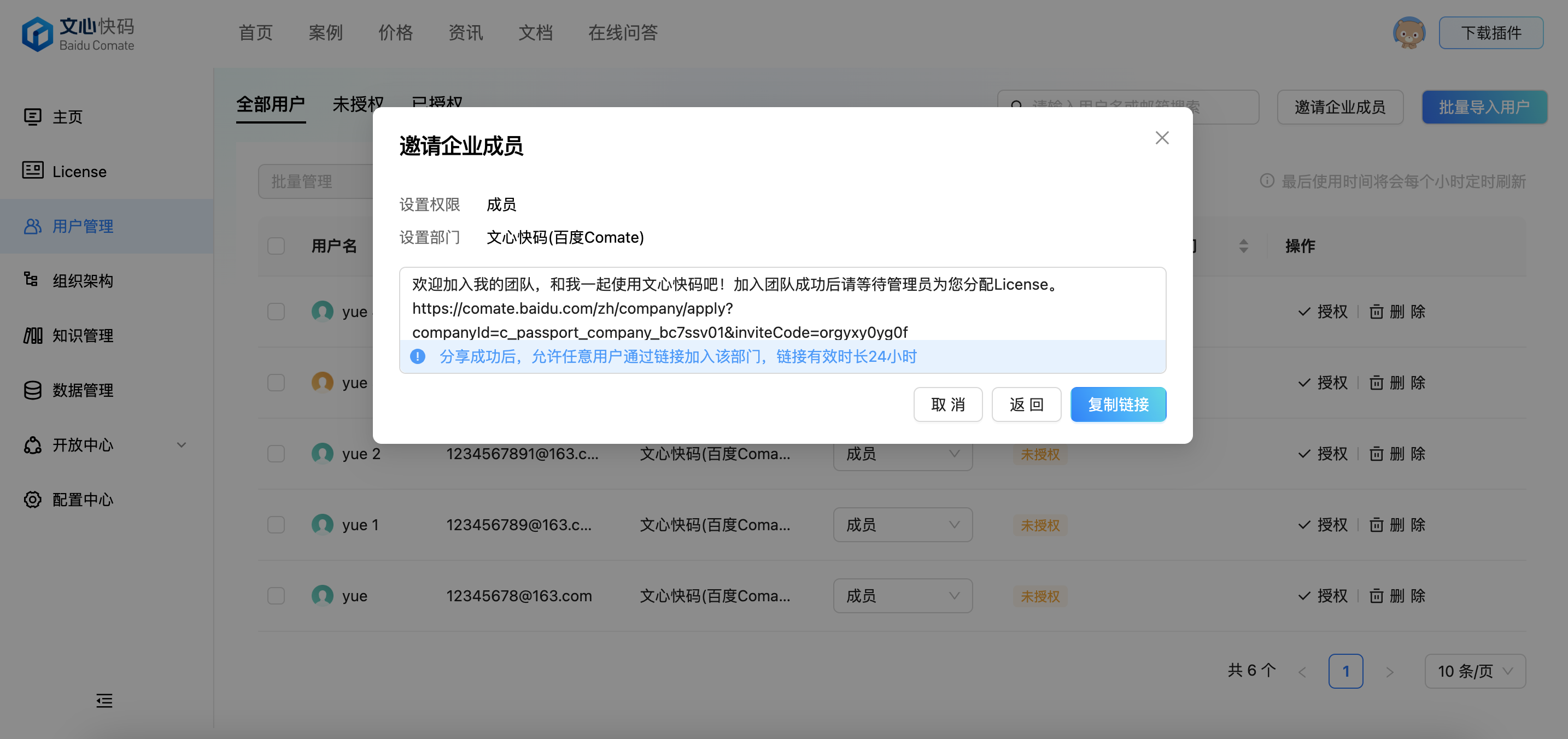
Task: Authorize the first yue row
Action: (x=1323, y=312)
